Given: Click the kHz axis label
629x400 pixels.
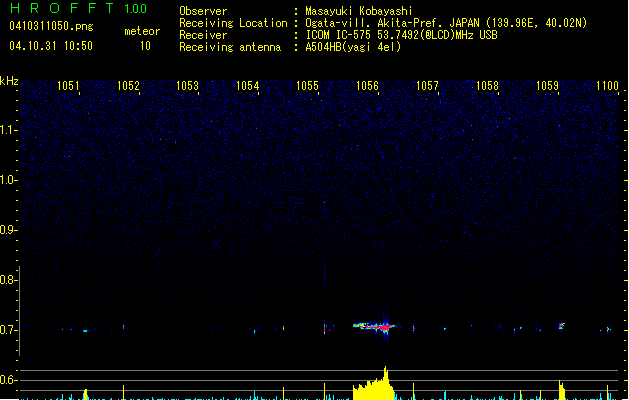Looking at the screenshot, I should pos(9,81).
